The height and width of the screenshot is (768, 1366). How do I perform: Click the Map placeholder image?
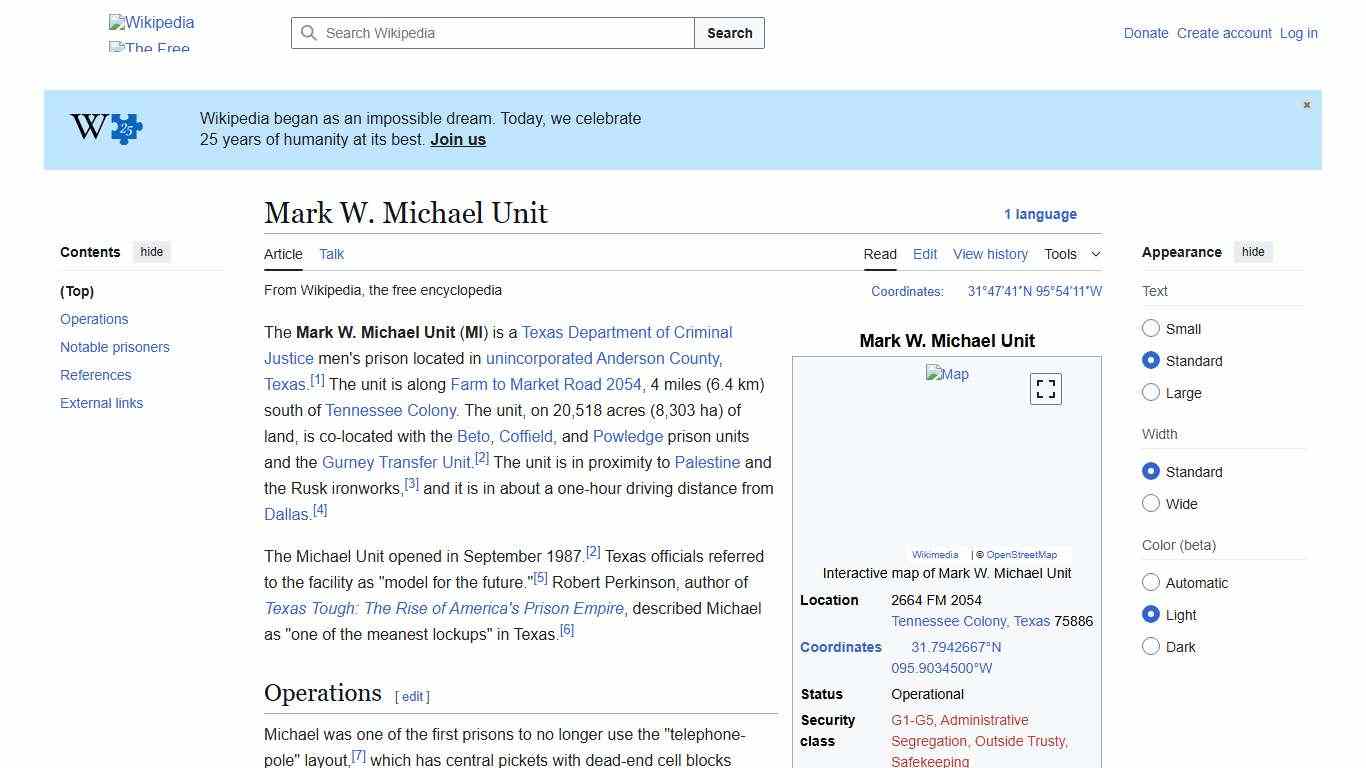(x=946, y=374)
